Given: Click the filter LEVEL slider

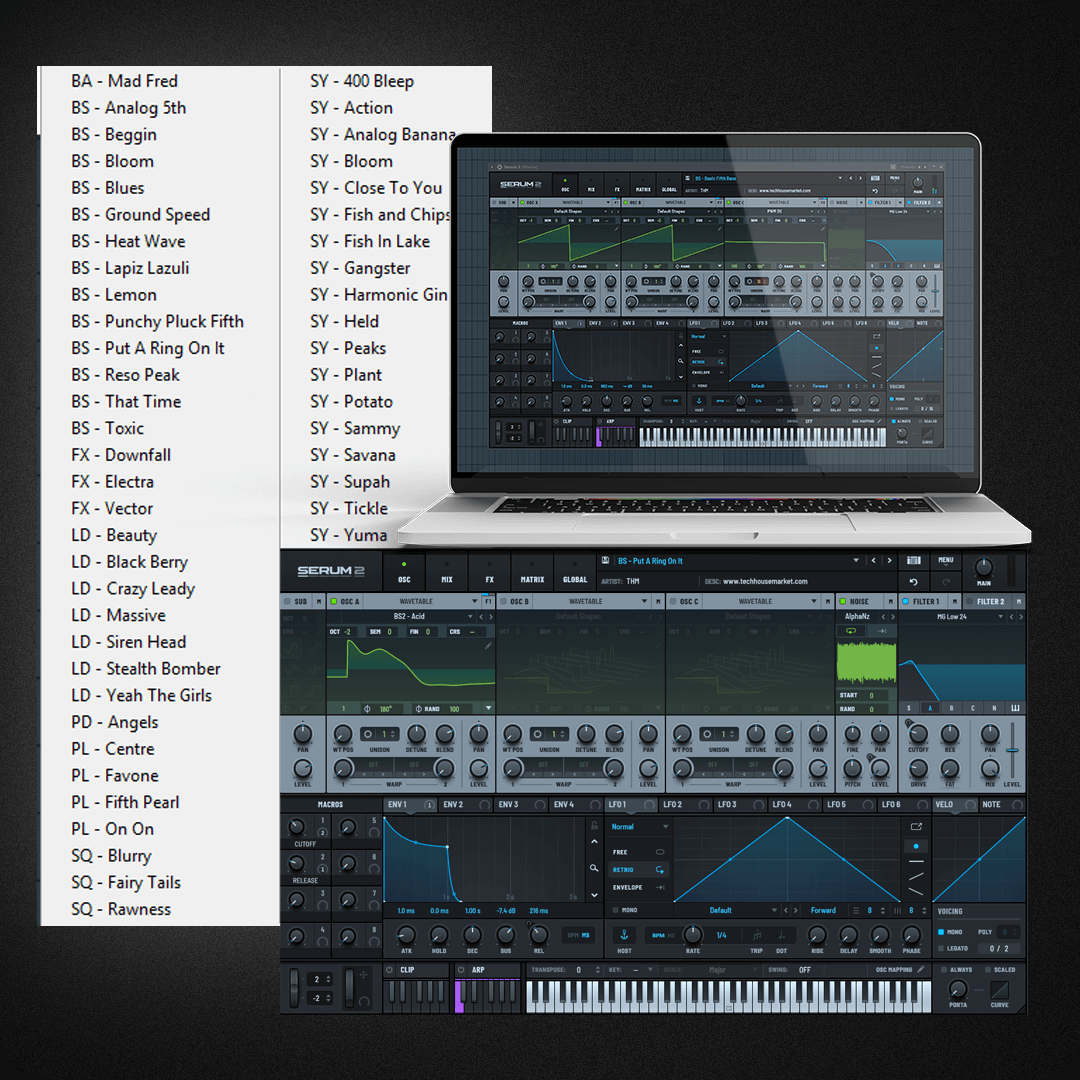Looking at the screenshot, I should 1012,749.
